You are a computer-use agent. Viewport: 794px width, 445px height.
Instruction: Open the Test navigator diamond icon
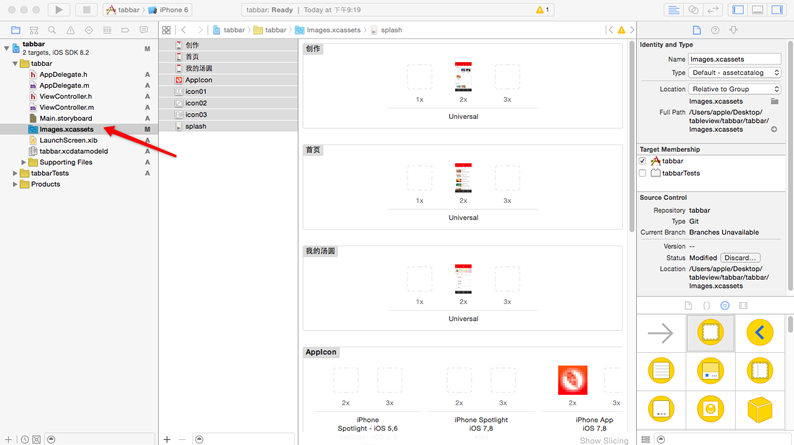click(x=89, y=30)
